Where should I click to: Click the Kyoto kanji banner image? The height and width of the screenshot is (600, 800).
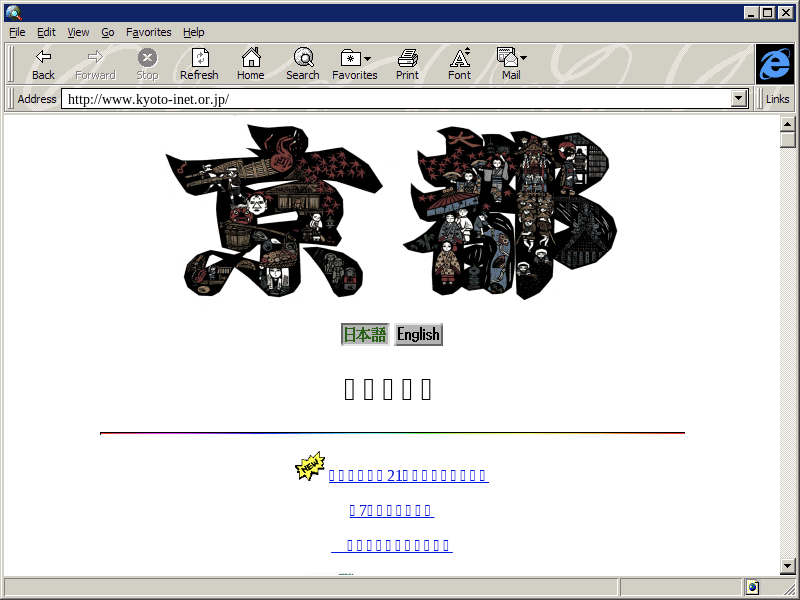click(x=390, y=212)
